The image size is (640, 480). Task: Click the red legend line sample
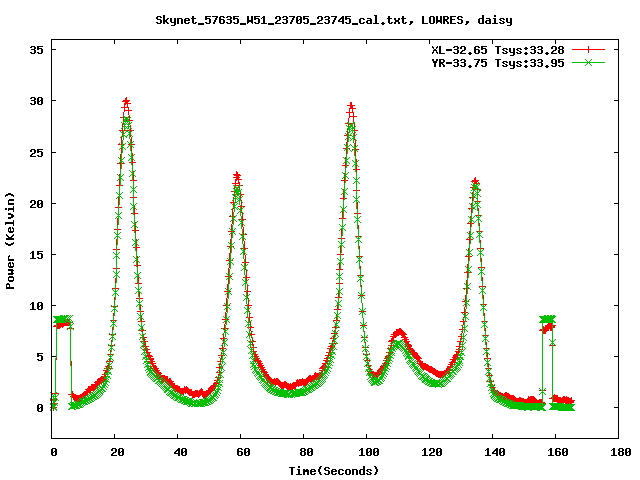588,50
